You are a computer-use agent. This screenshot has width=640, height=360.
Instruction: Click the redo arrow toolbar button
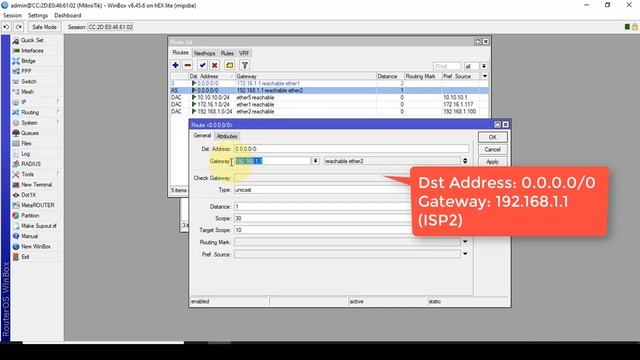point(19,27)
